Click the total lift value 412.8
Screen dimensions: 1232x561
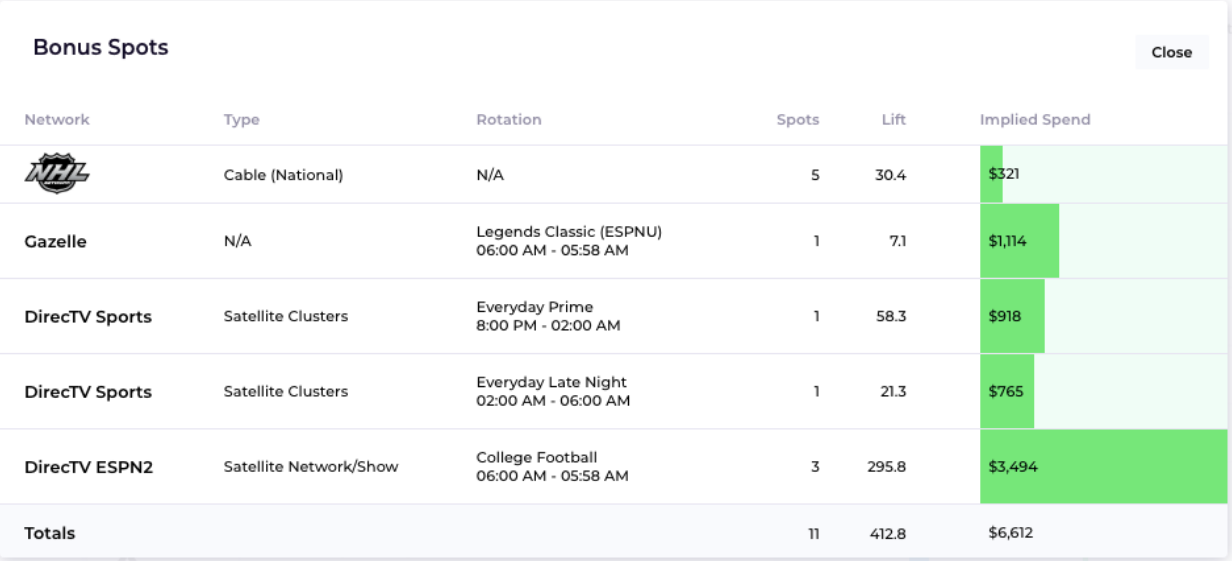pyautogui.click(x=888, y=534)
